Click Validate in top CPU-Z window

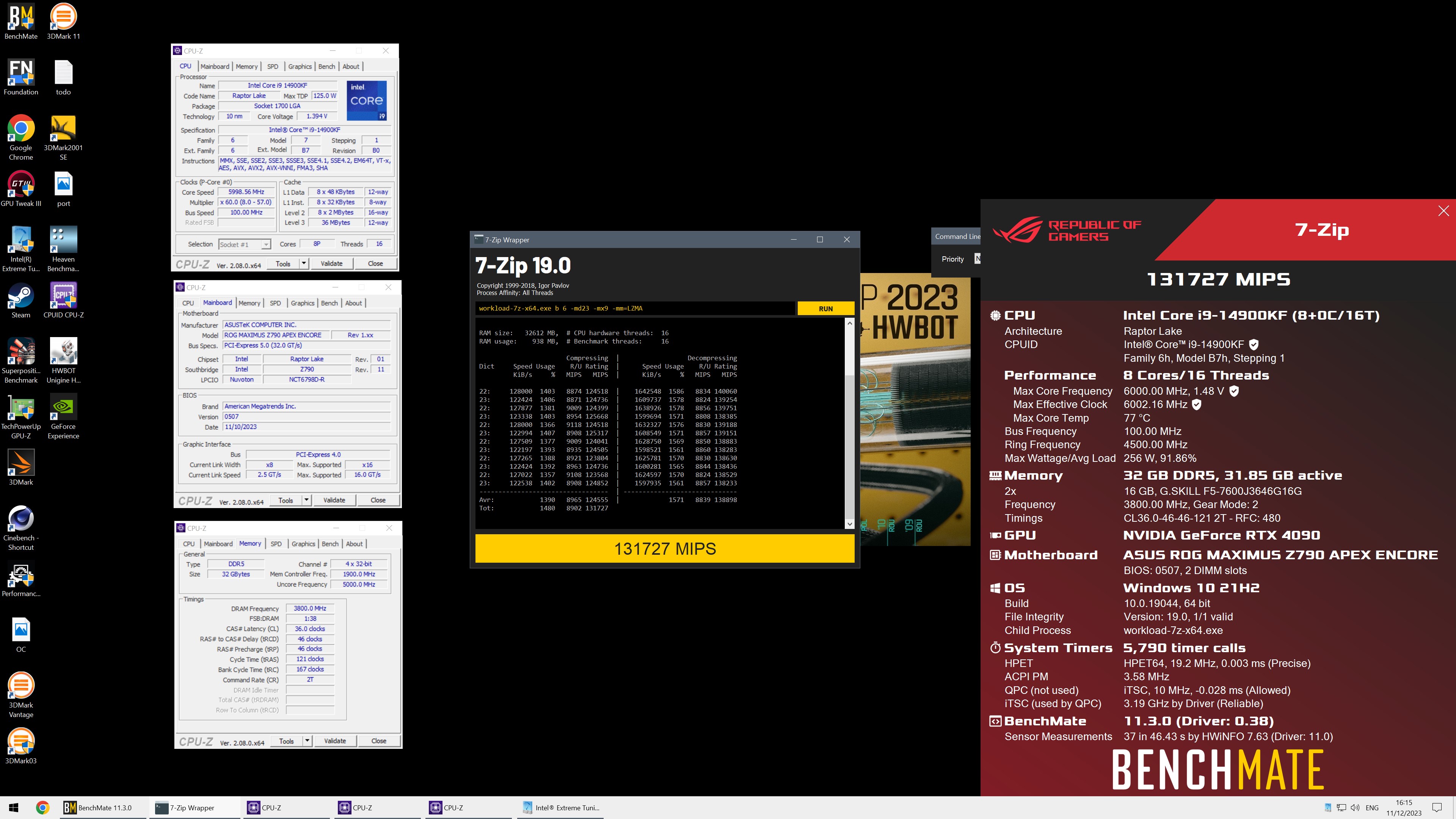point(332,264)
